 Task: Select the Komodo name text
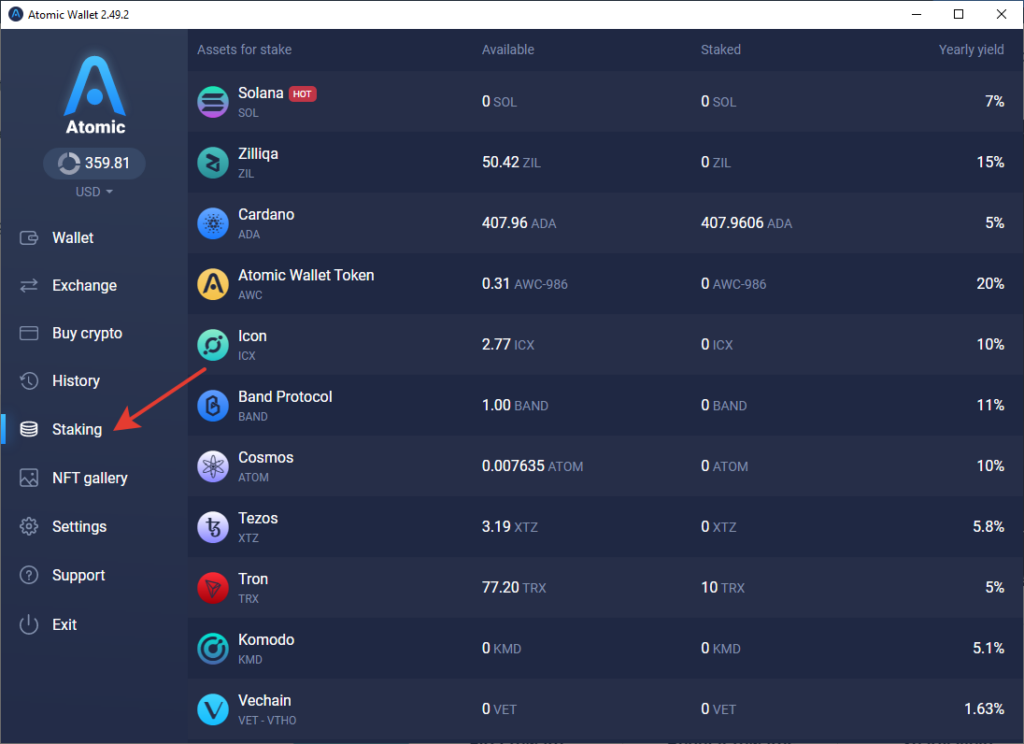point(266,640)
